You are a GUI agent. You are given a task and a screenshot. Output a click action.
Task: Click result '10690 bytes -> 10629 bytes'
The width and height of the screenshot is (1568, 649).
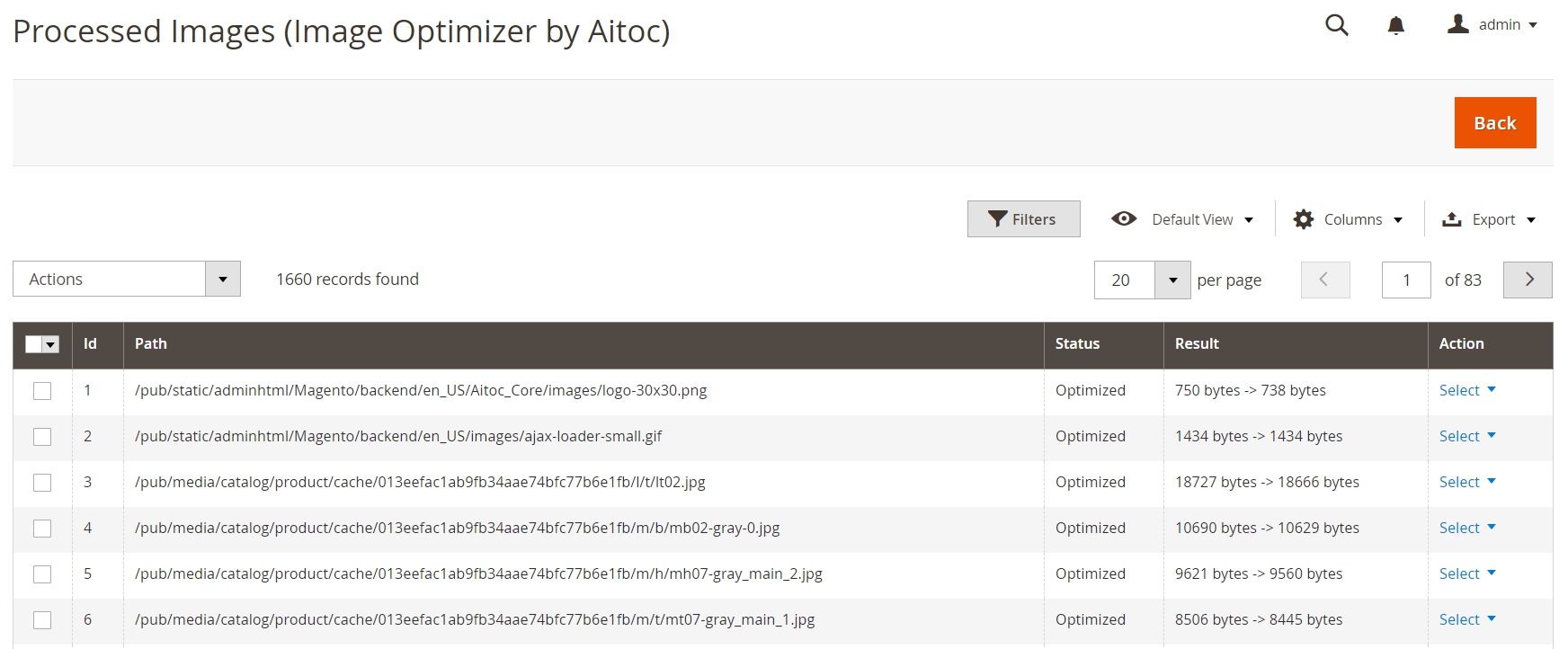click(1267, 528)
